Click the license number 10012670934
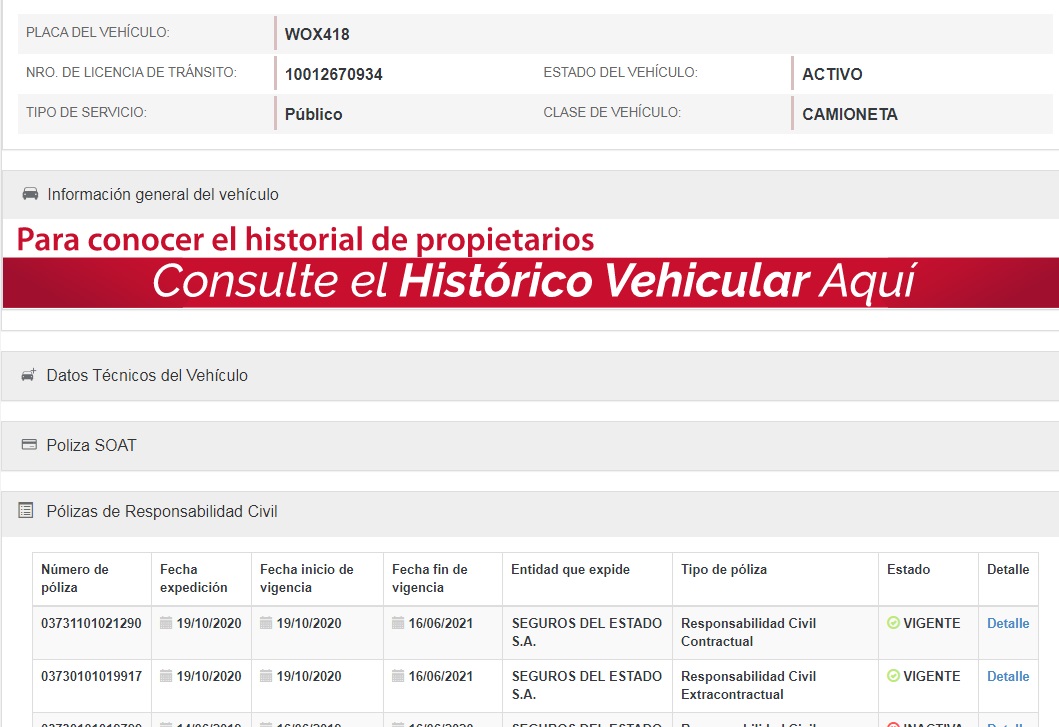This screenshot has width=1059, height=727. tap(333, 74)
